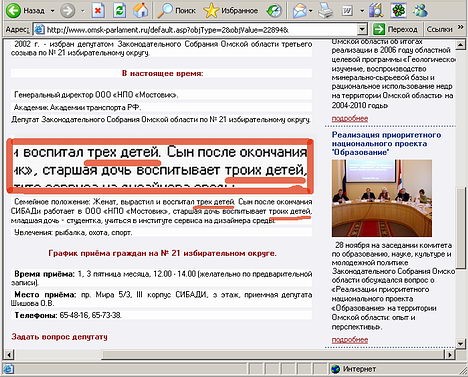
Task: Click the Телефоны: 65-48-16 line
Action: pos(68,315)
